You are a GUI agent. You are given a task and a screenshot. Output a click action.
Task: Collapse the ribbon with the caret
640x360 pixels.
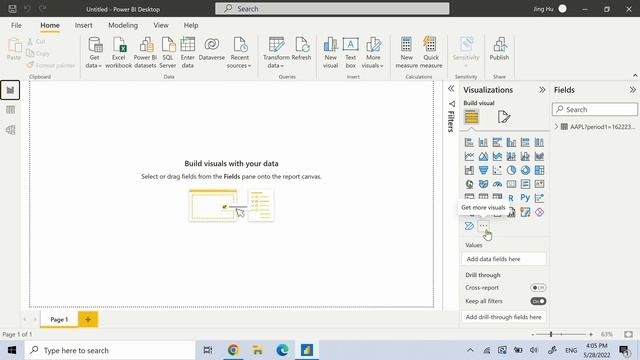pos(635,76)
